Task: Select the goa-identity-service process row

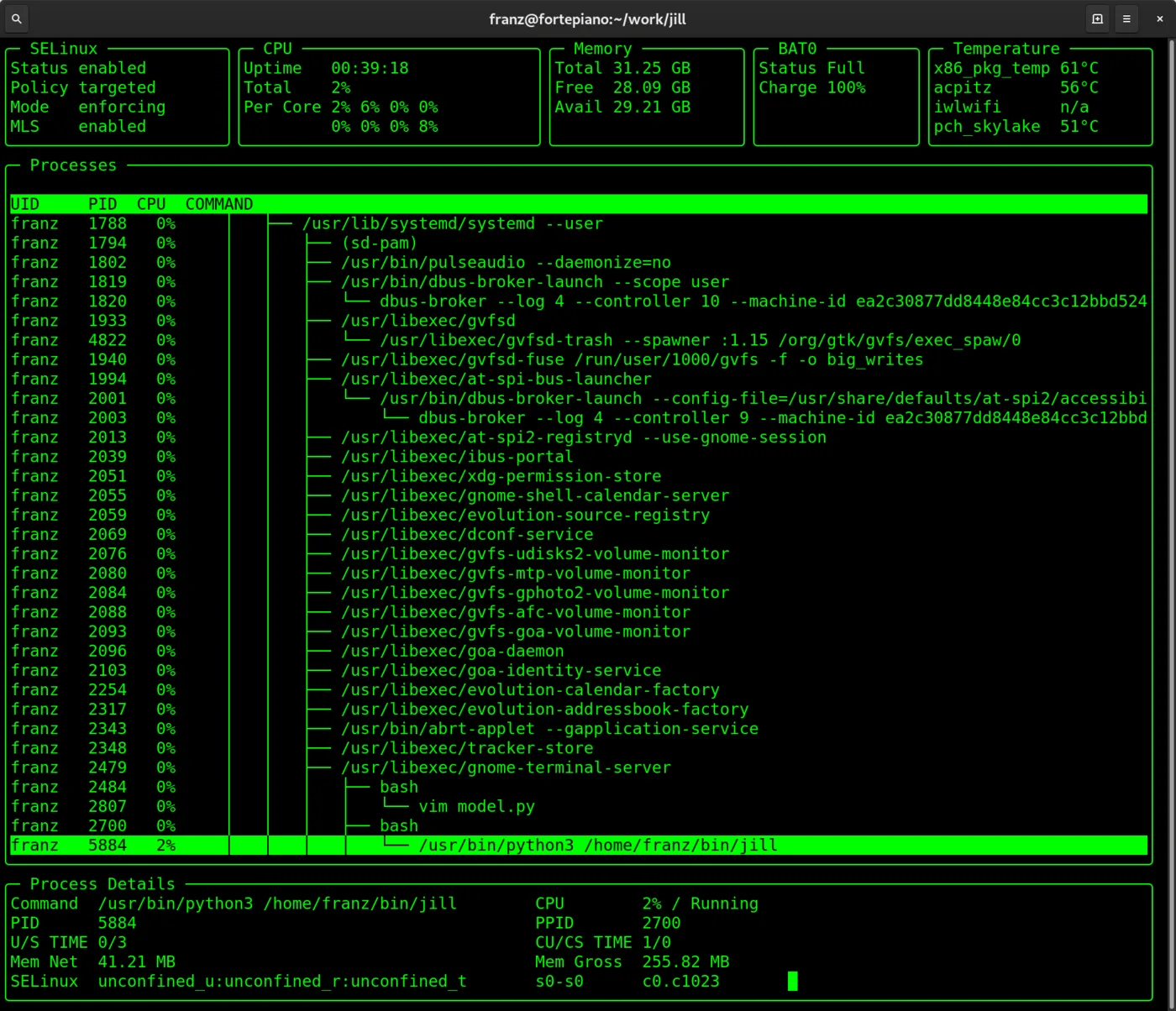Action: (x=579, y=670)
